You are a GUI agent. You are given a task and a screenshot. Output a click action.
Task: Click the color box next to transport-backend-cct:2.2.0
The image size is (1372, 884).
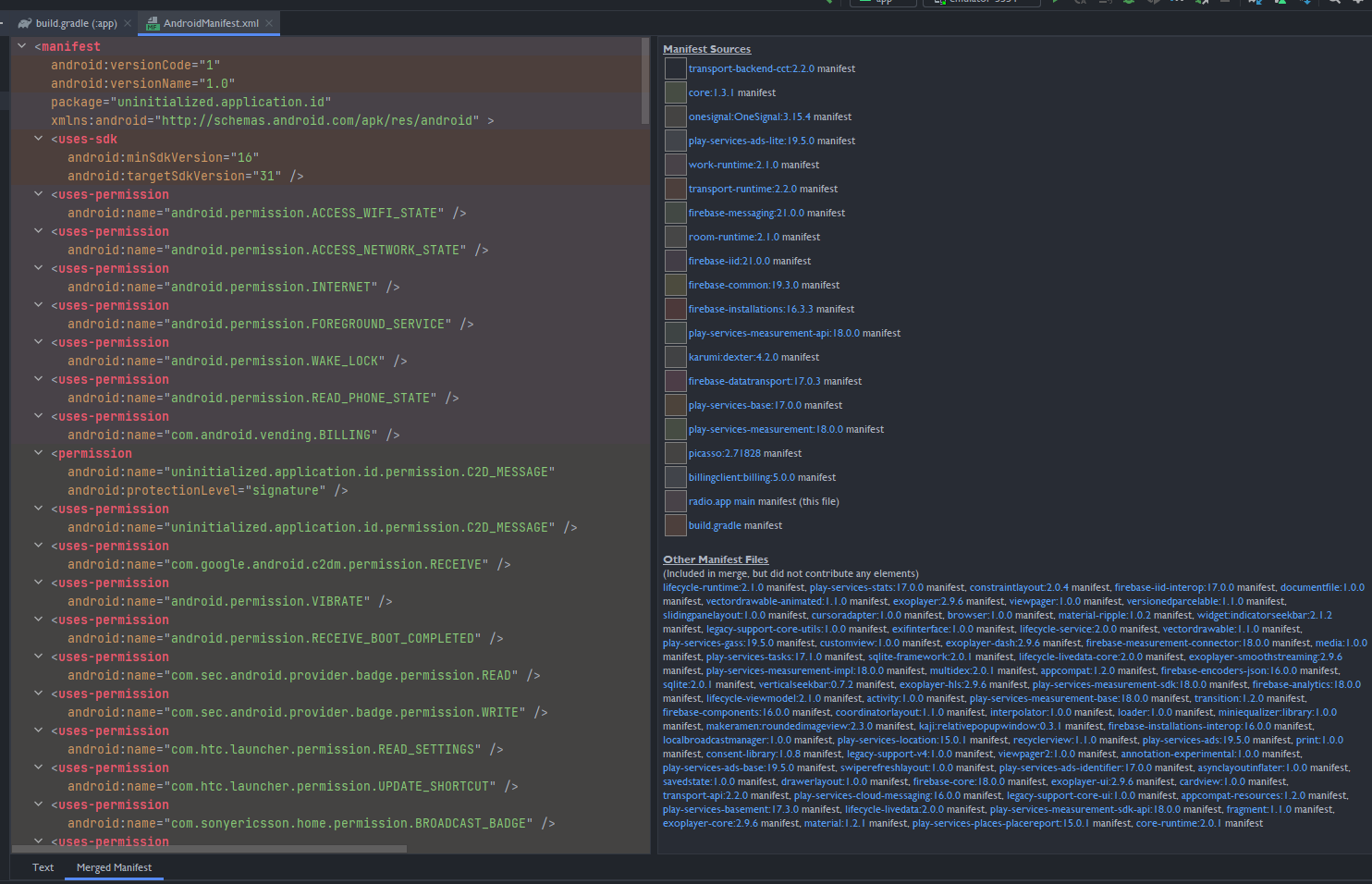coord(676,68)
